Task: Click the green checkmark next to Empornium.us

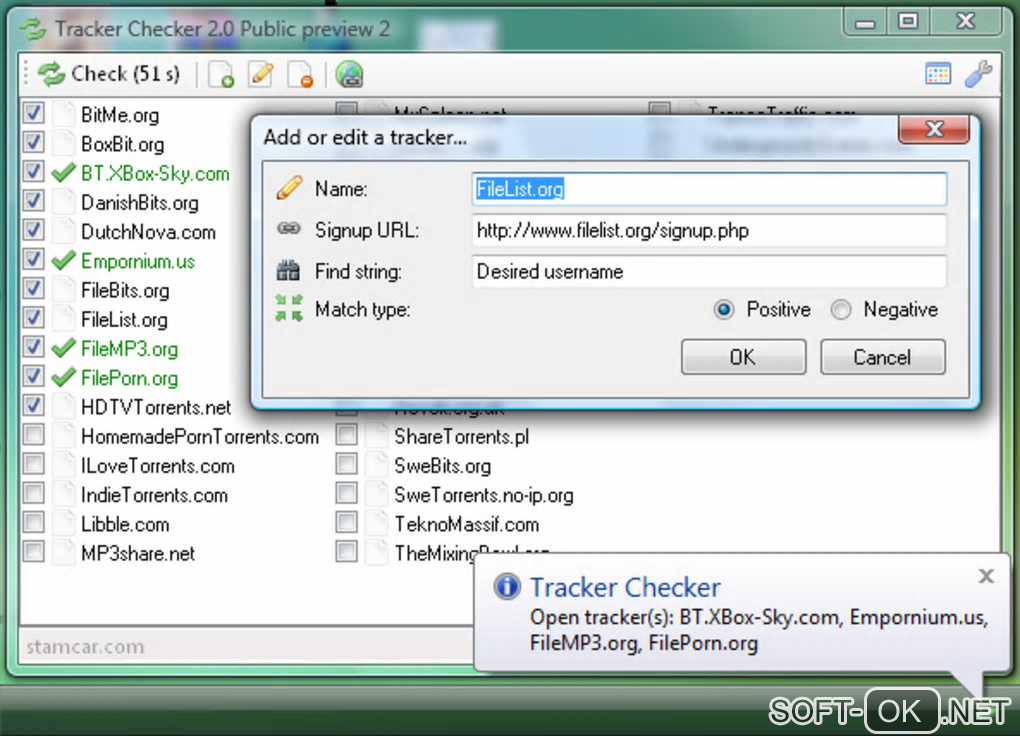Action: tap(64, 260)
